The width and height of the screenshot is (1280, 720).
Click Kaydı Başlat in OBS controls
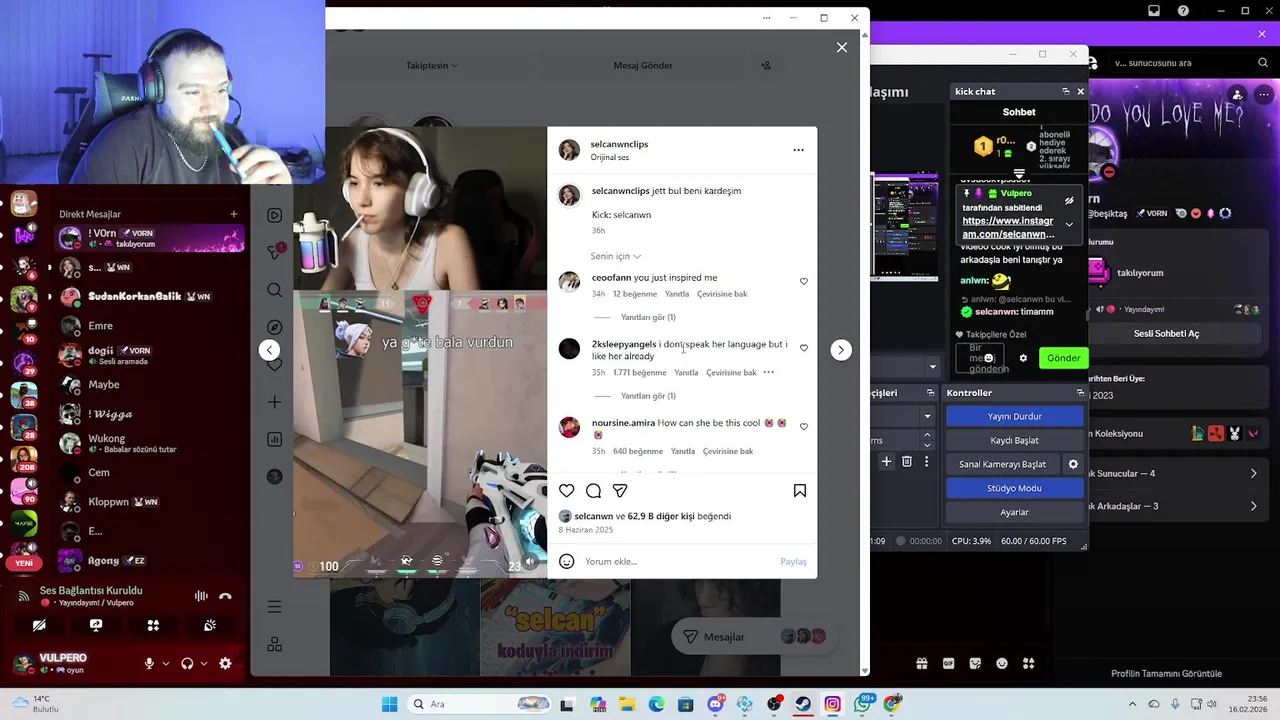(1014, 440)
